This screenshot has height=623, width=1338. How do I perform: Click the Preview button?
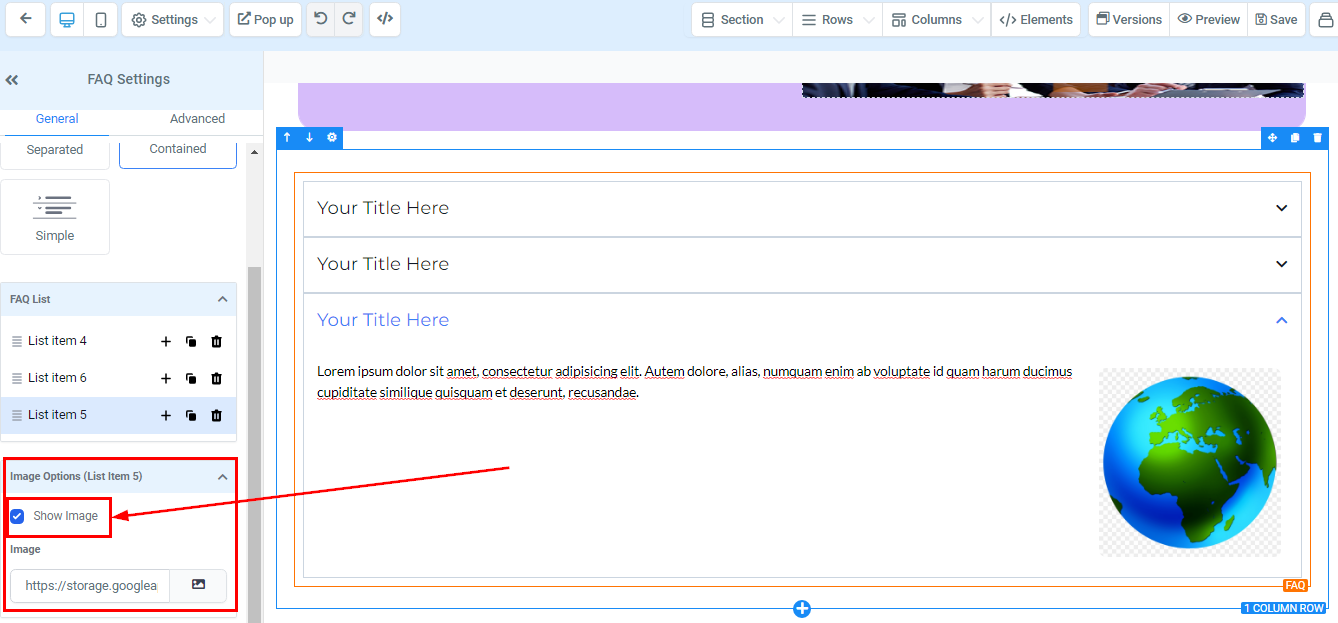click(1208, 19)
